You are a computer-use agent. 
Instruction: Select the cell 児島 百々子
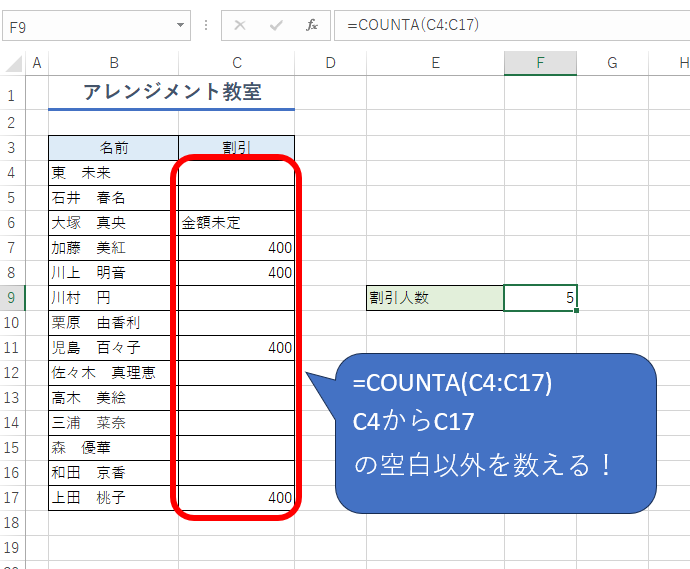[114, 348]
